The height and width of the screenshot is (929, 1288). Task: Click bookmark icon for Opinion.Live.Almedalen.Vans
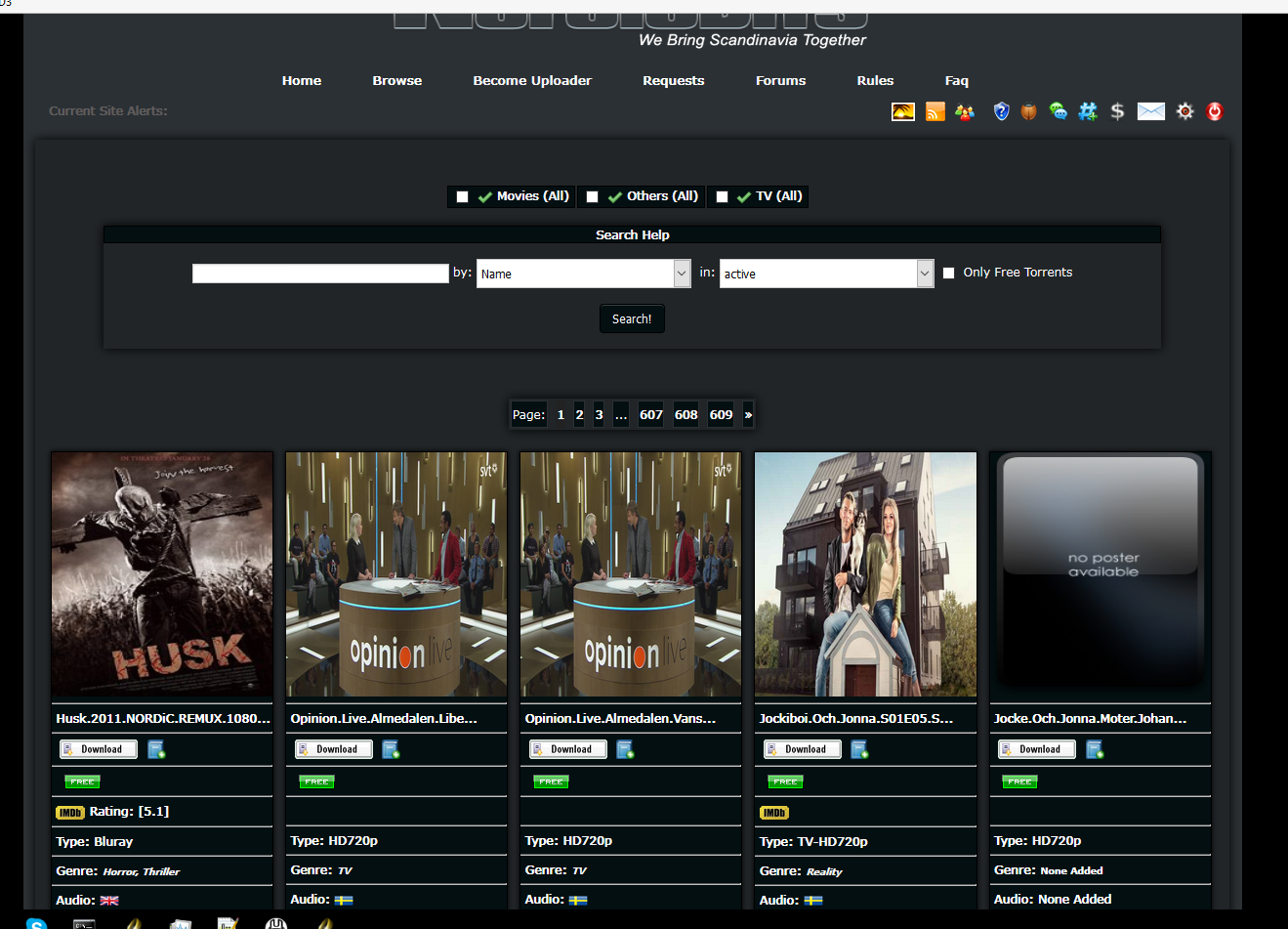(x=625, y=749)
